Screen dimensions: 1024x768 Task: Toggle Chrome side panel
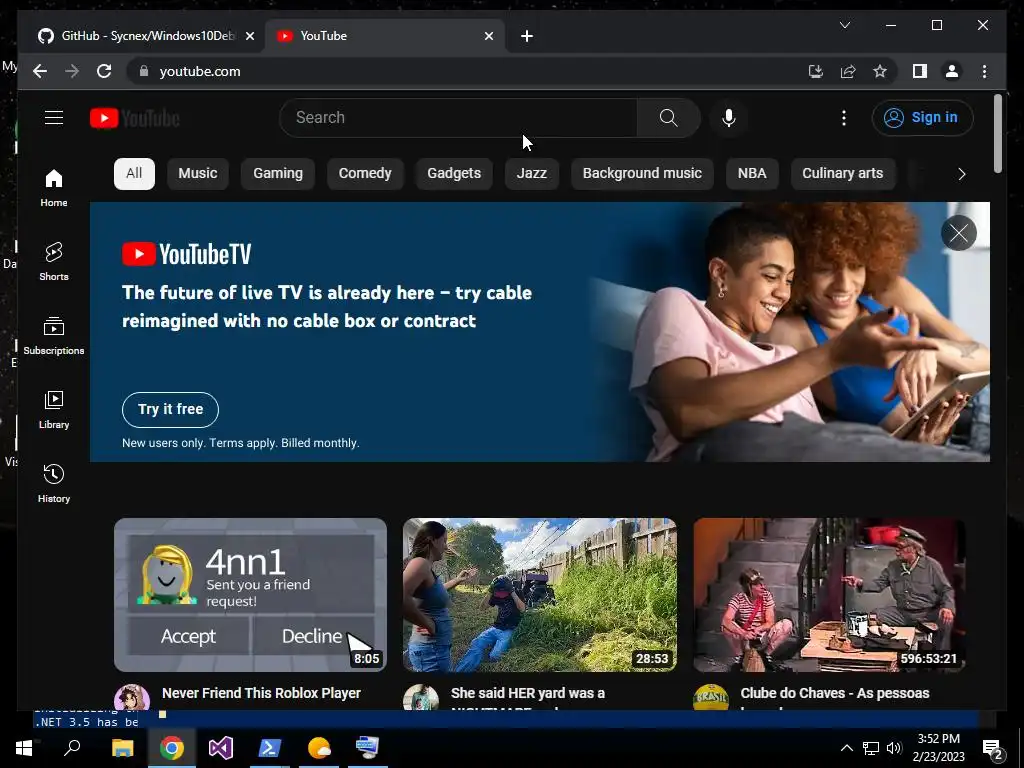920,71
